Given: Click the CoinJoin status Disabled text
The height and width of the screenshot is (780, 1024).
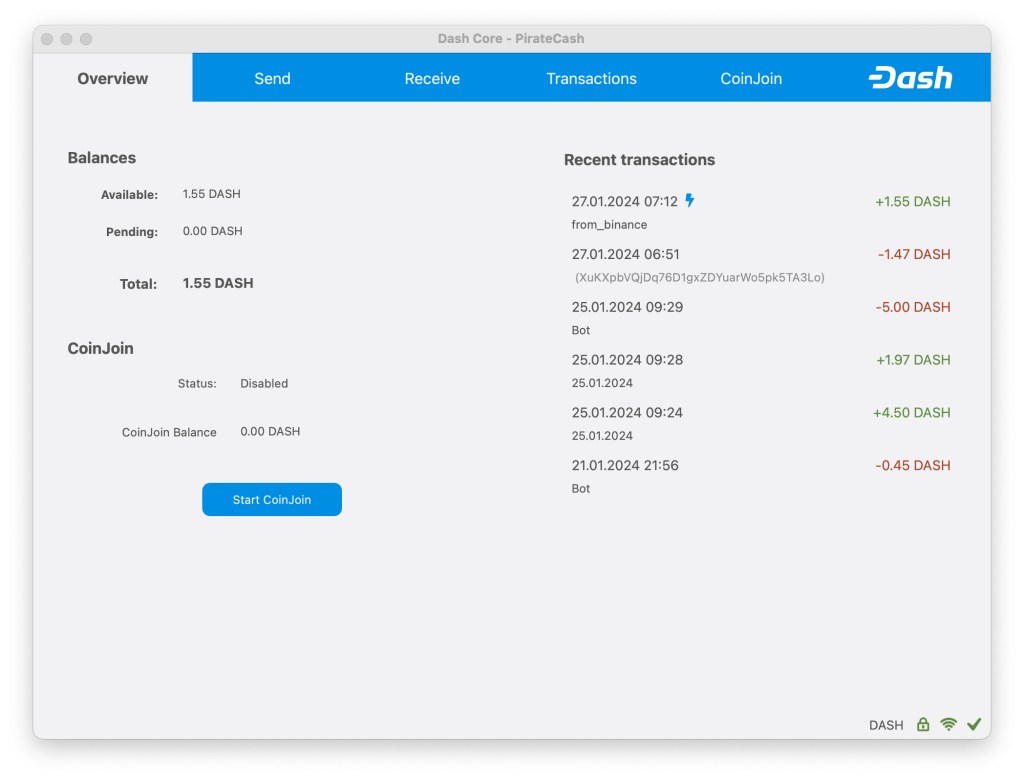Looking at the screenshot, I should tap(264, 383).
